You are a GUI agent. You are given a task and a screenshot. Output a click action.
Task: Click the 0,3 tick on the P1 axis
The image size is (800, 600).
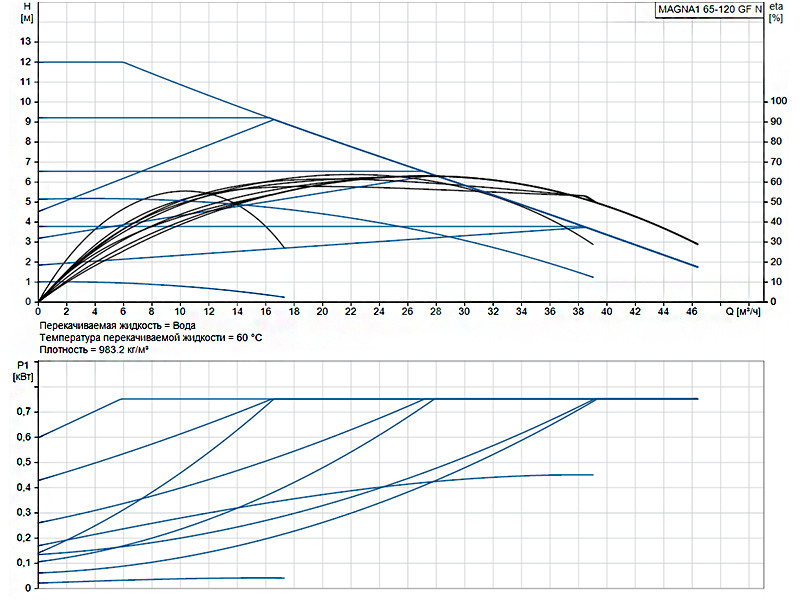pyautogui.click(x=24, y=512)
